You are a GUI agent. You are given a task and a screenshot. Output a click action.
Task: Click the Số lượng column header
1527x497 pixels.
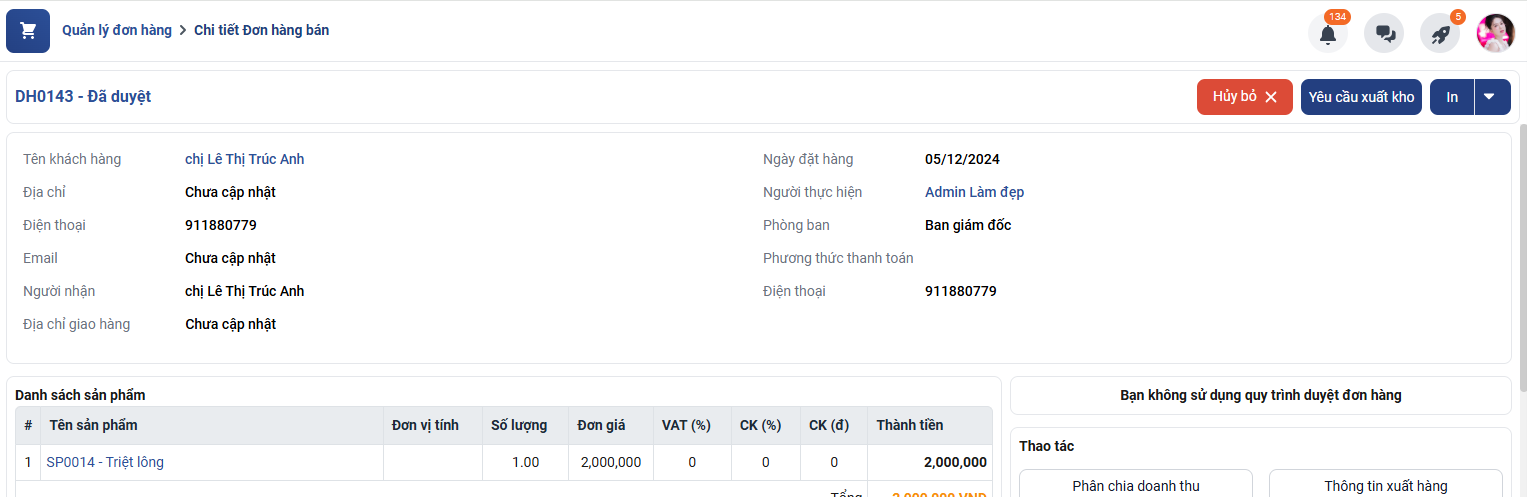tap(518, 425)
